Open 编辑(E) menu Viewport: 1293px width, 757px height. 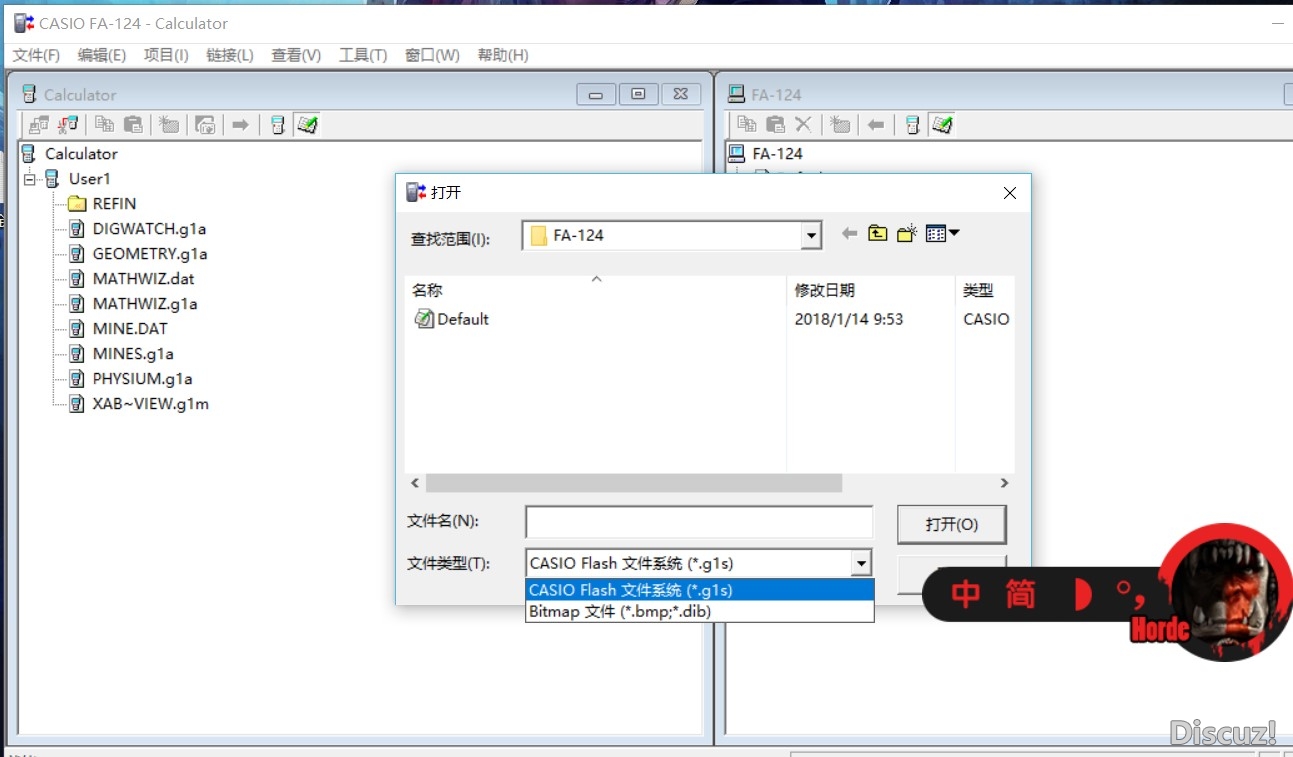click(102, 55)
